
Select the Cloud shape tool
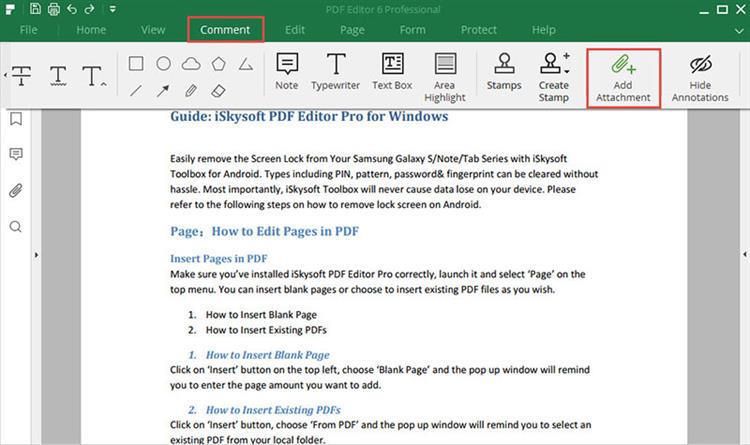click(191, 63)
